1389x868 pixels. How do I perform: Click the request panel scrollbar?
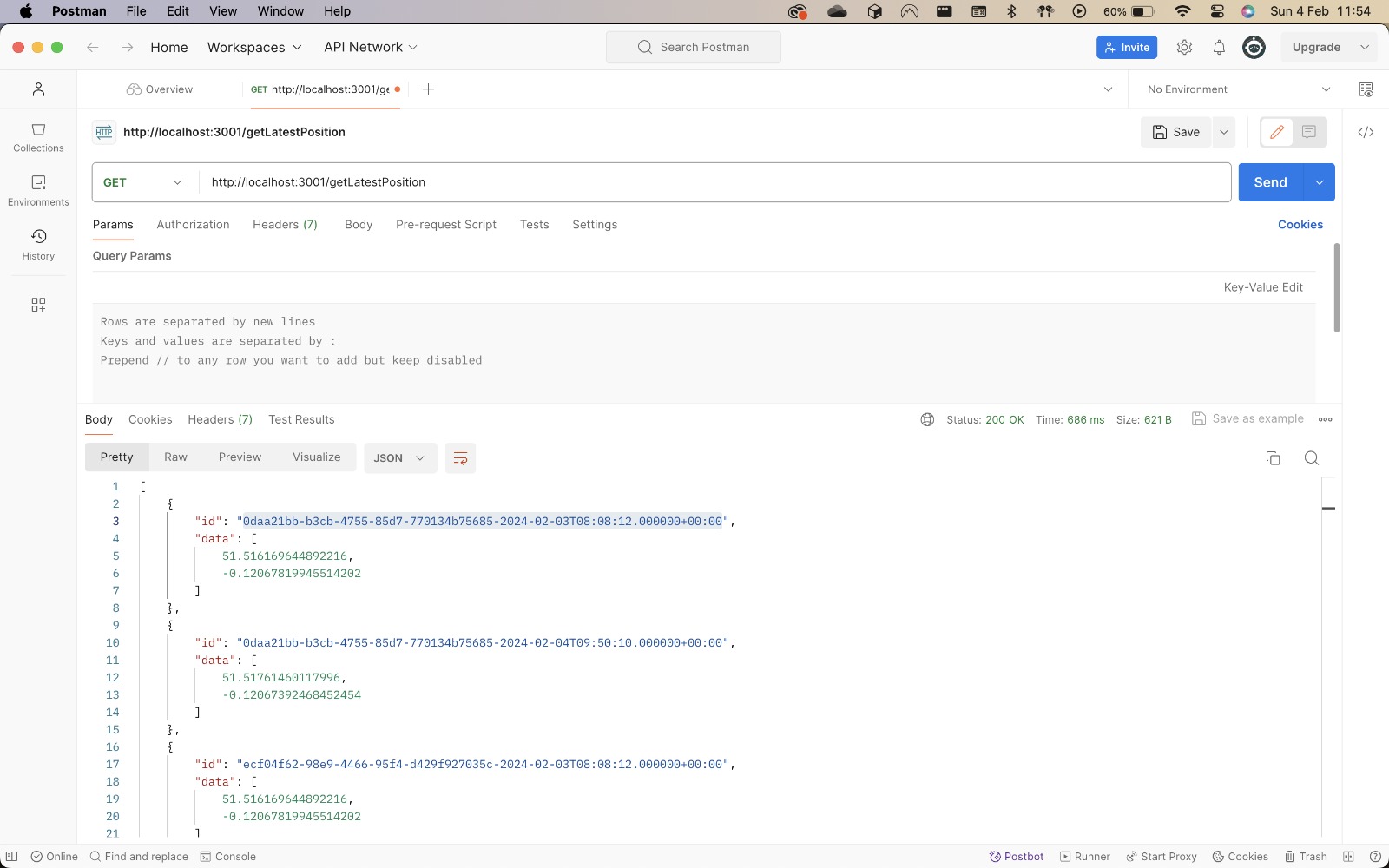1336,287
